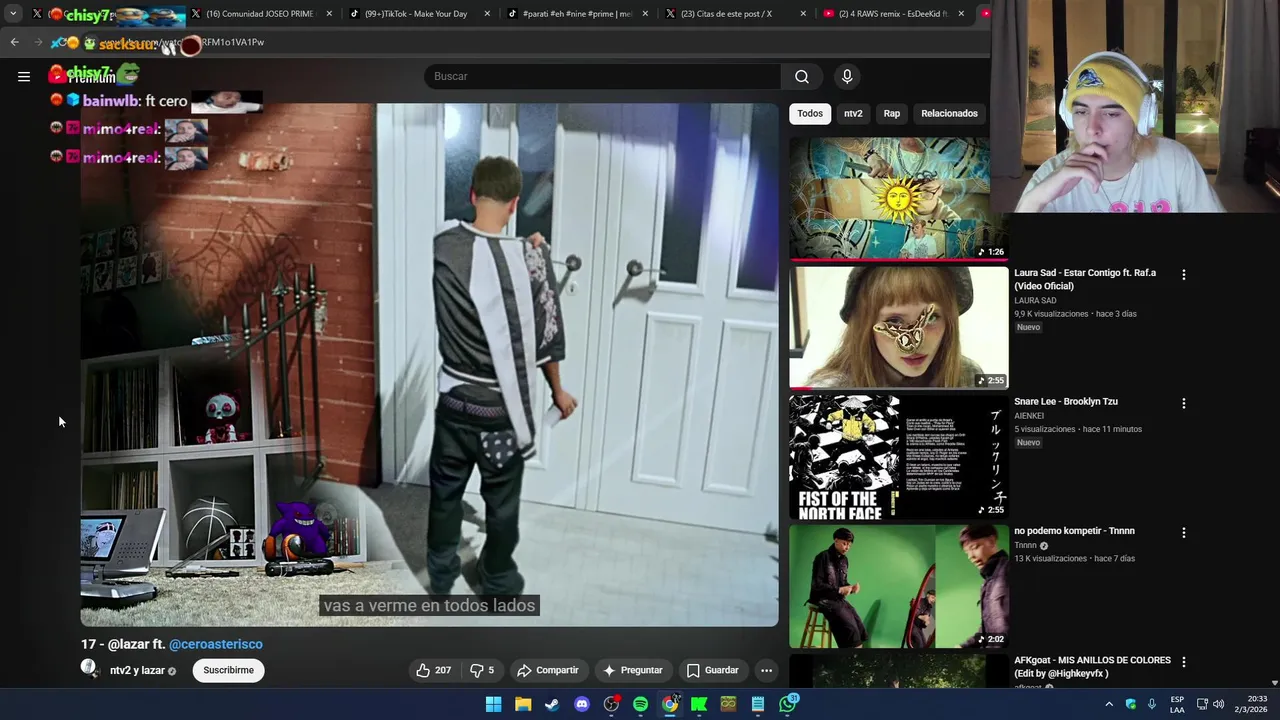This screenshot has width=1280, height=720.
Task: Open WhatsApp from the taskbar
Action: coord(788,704)
